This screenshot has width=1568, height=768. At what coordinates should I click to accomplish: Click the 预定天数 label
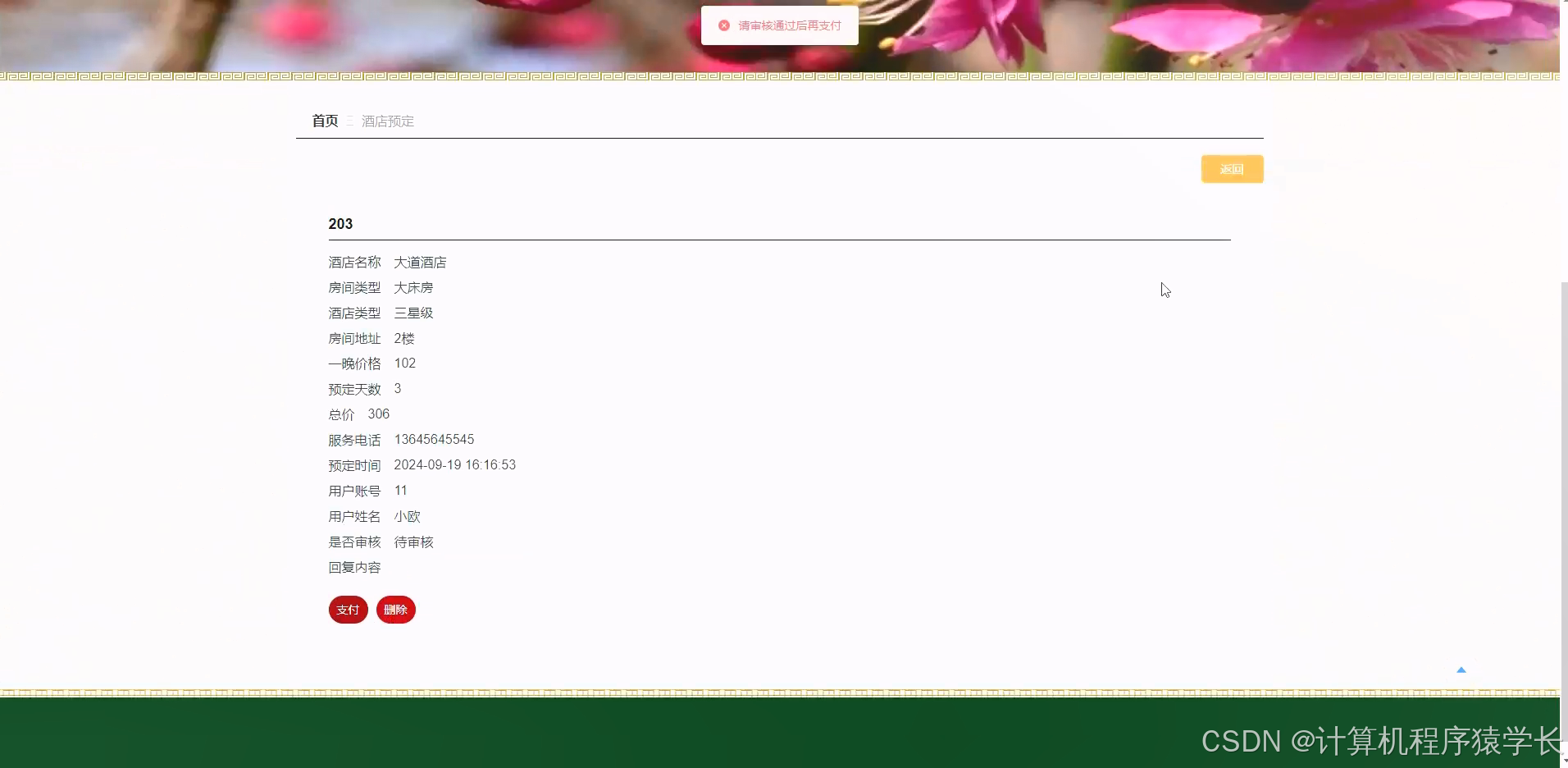354,390
